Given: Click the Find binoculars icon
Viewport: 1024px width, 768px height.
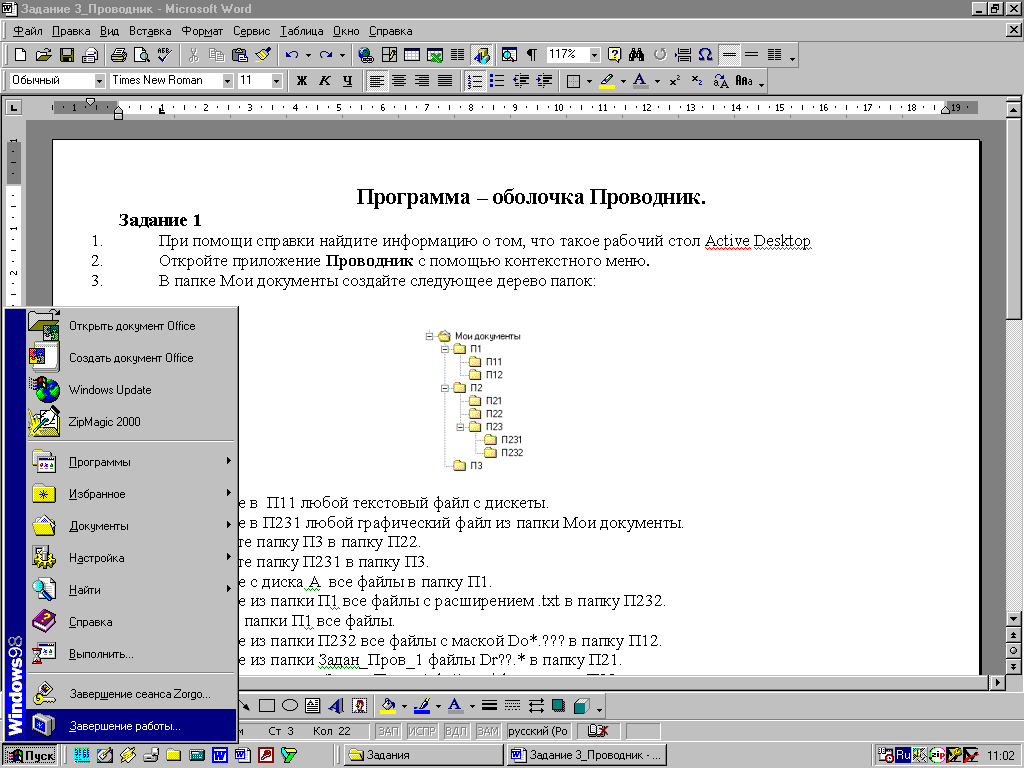Looking at the screenshot, I should tap(636, 55).
